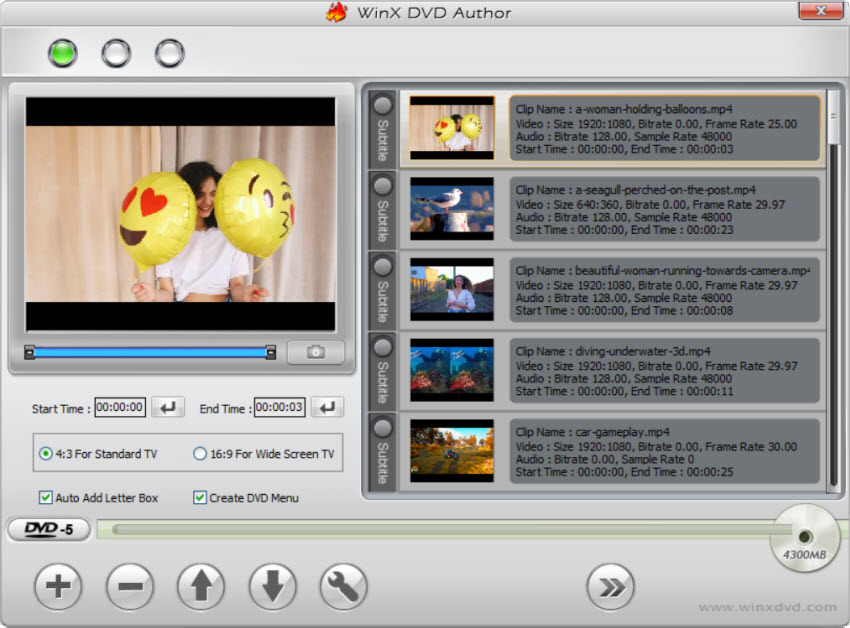Disable Create DVD Menu option
The width and height of the screenshot is (850, 628).
[x=199, y=497]
